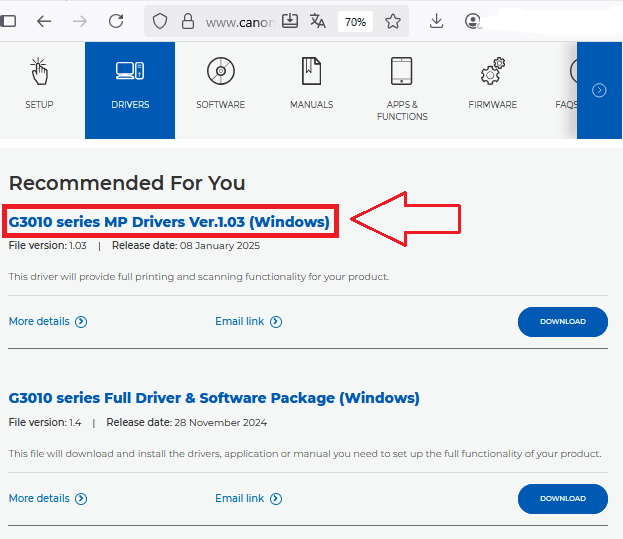Open the browser downloads panel
Image resolution: width=623 pixels, height=539 pixels.
pyautogui.click(x=436, y=21)
